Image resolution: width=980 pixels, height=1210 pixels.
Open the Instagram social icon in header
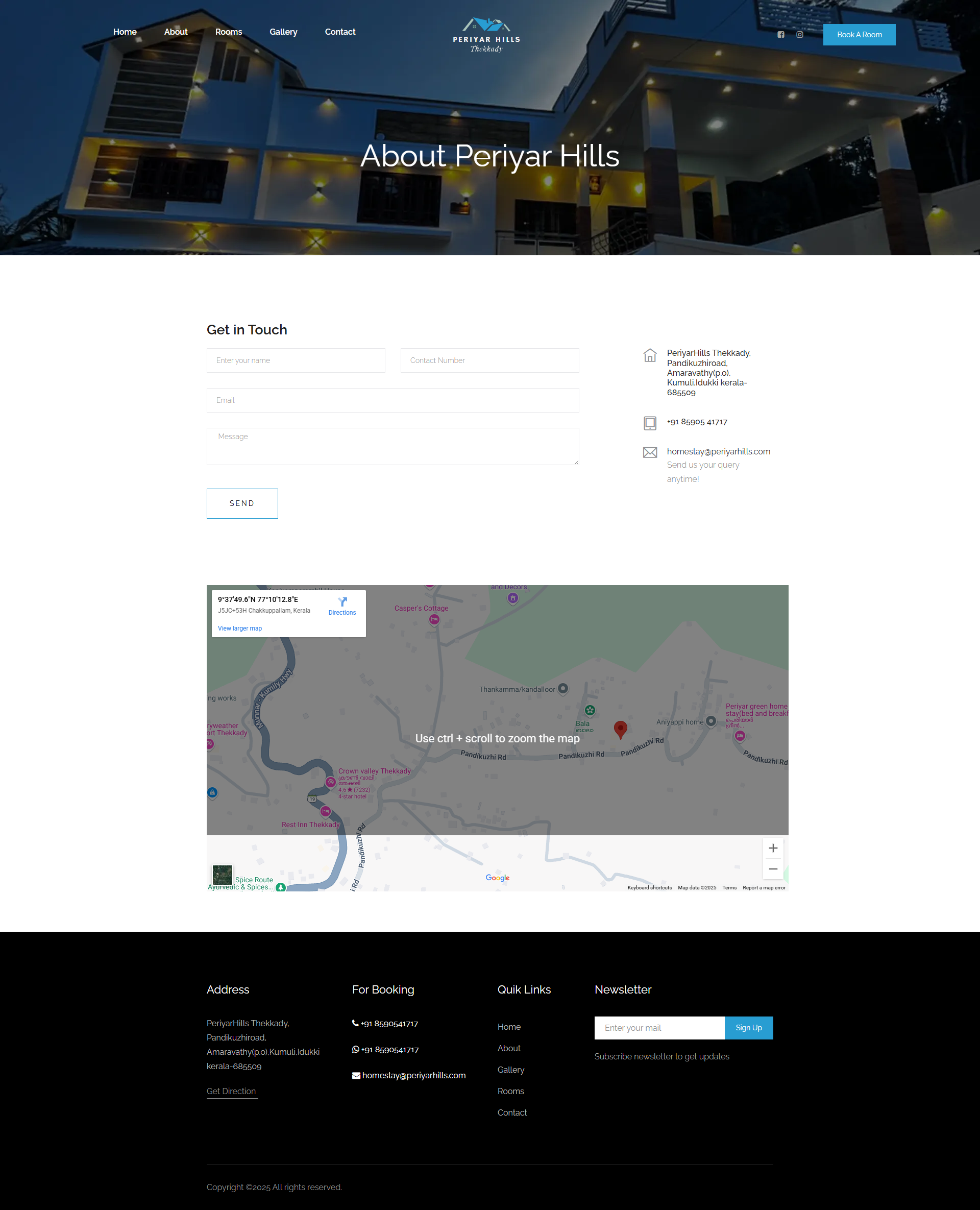pos(799,34)
